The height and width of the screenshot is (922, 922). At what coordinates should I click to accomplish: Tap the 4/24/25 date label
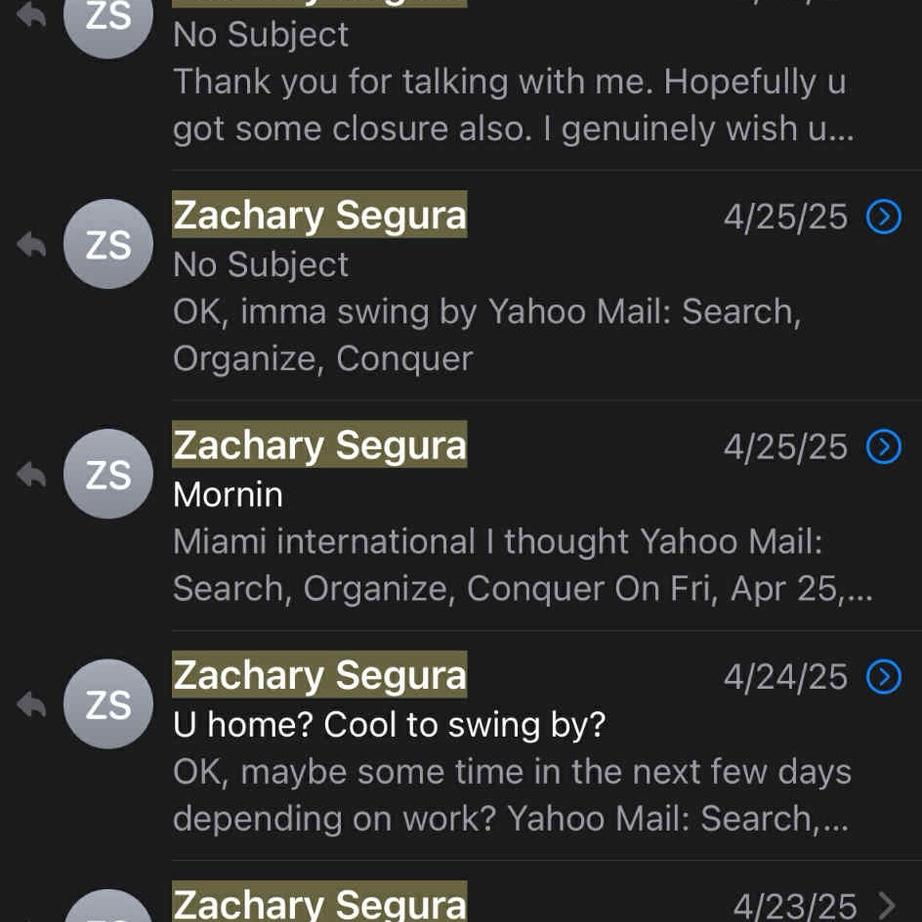click(785, 677)
